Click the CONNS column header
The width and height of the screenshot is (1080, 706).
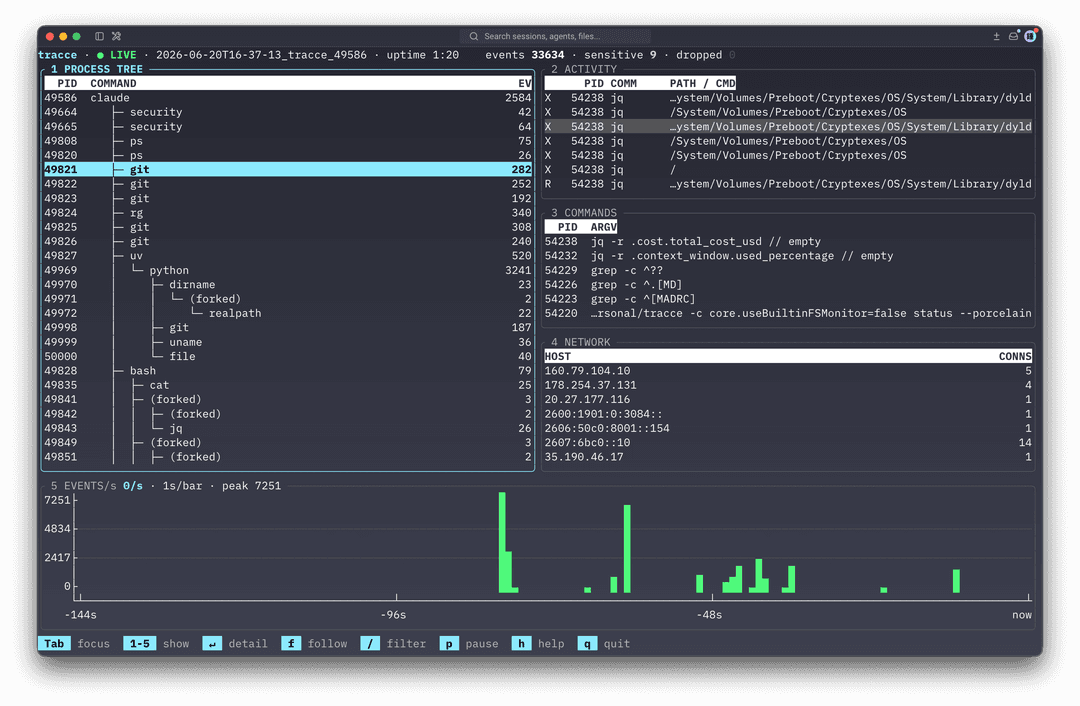[1015, 356]
